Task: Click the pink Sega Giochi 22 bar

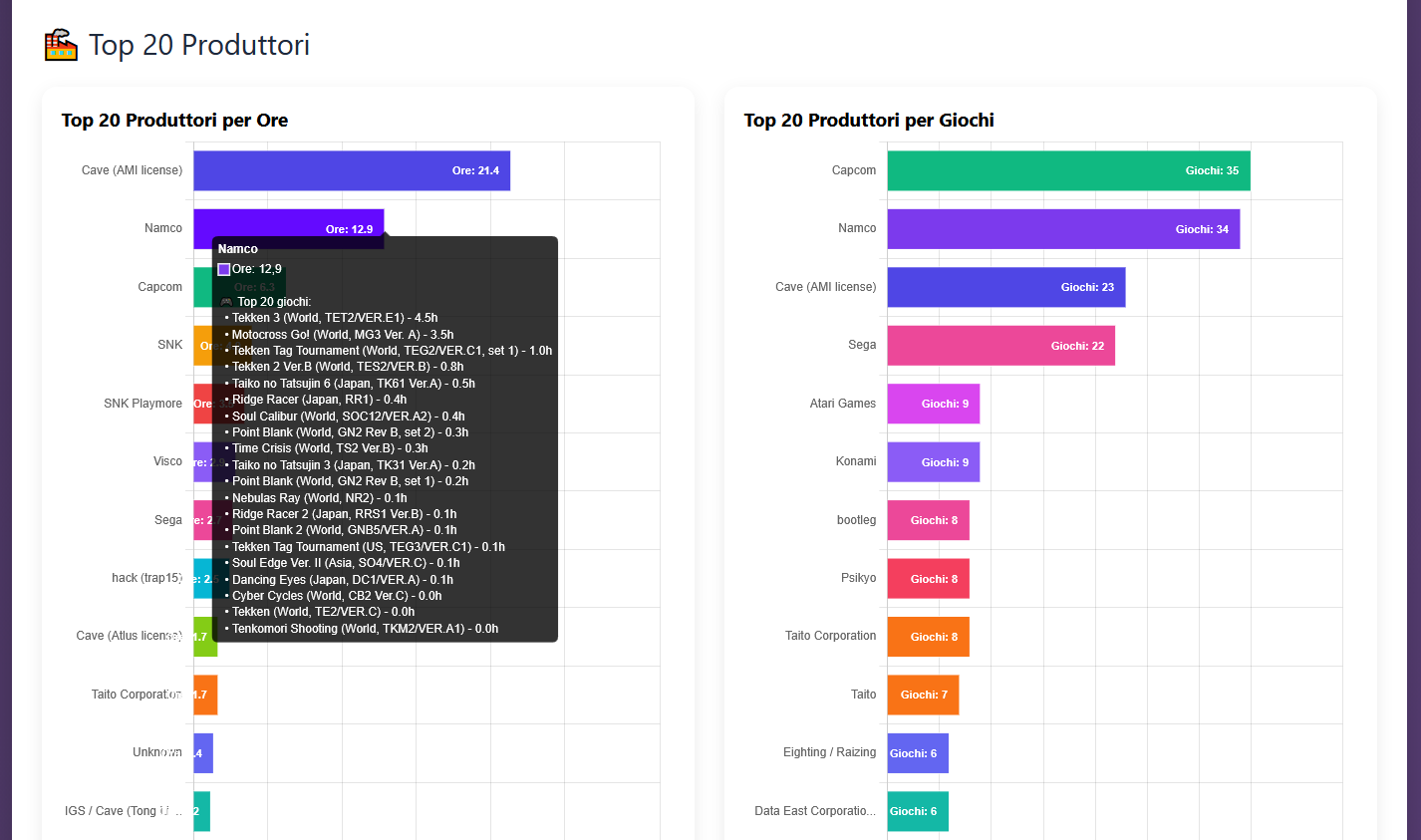Action: (1001, 346)
